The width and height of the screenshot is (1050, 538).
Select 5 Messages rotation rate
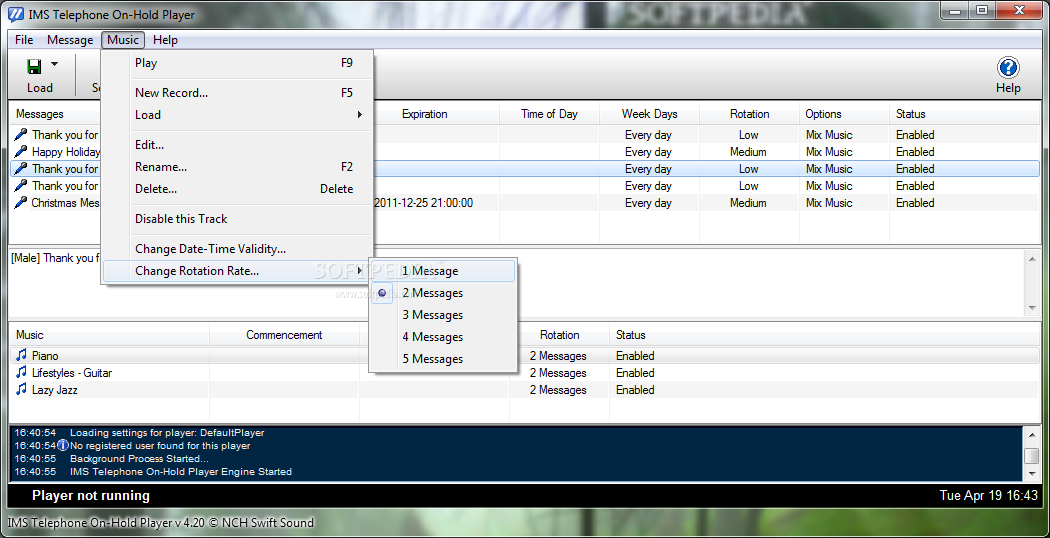tap(443, 359)
